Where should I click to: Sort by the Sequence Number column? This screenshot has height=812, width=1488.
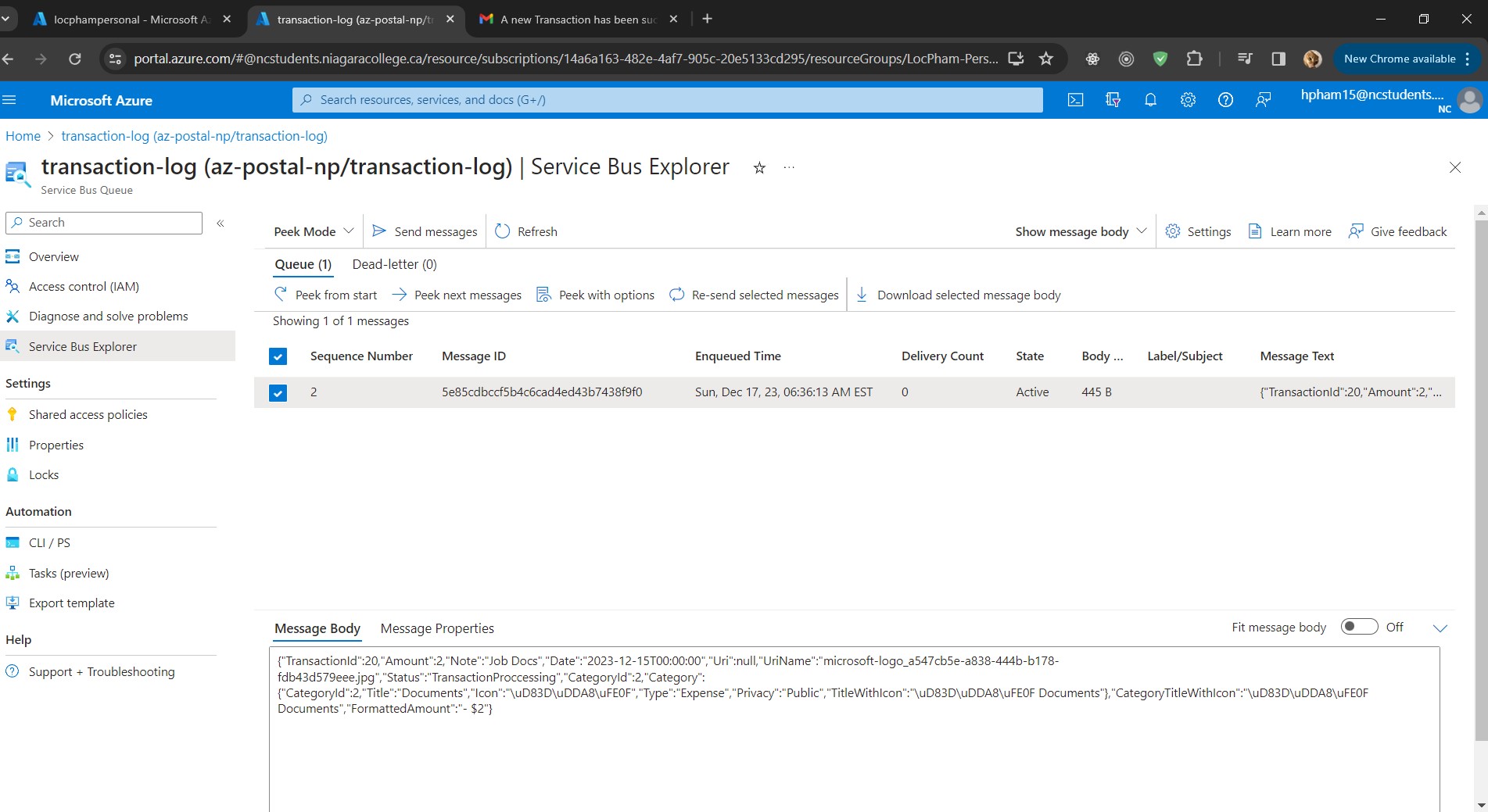(x=361, y=356)
